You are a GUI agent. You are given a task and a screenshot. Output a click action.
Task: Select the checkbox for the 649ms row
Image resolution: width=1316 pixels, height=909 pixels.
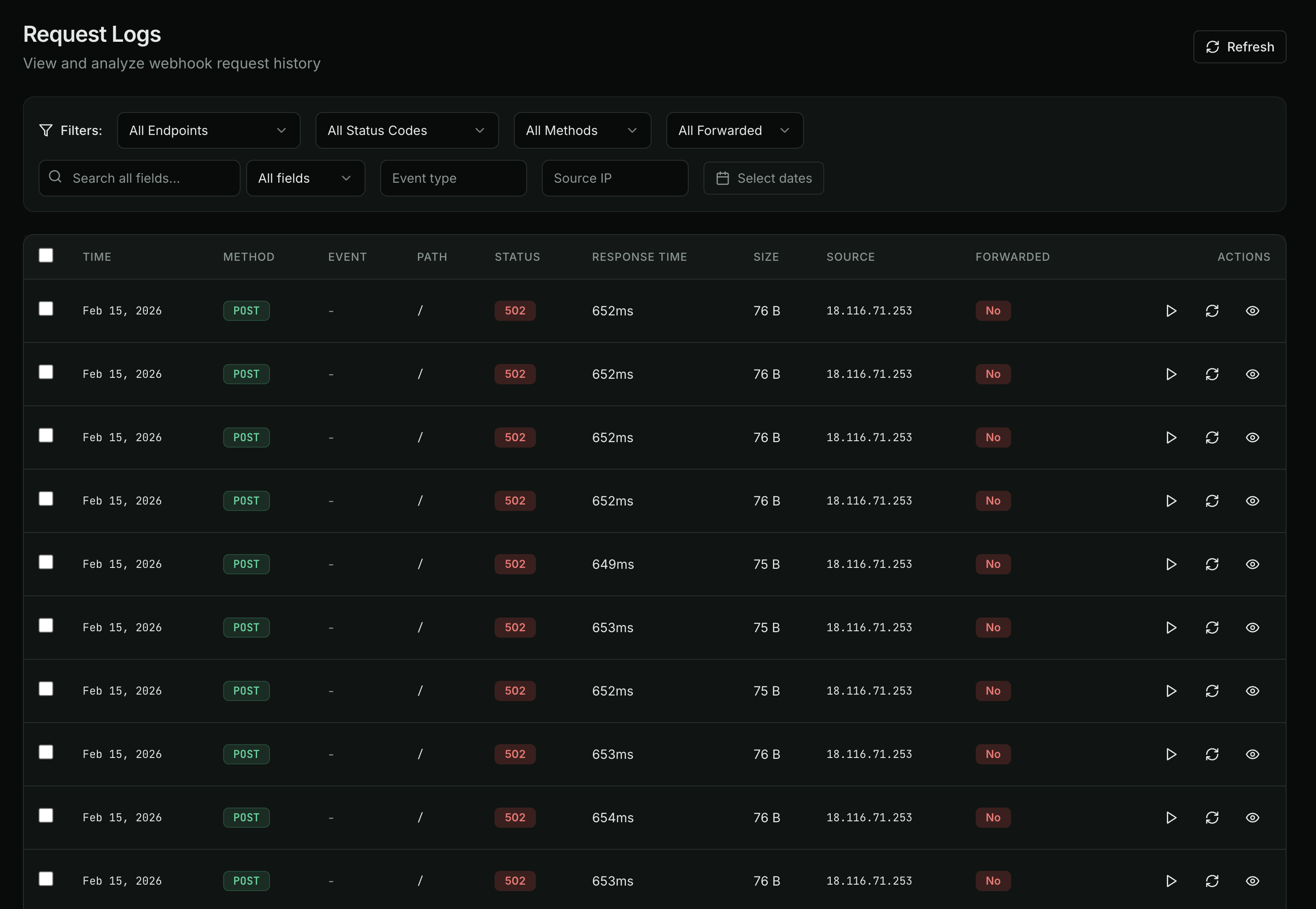(46, 562)
